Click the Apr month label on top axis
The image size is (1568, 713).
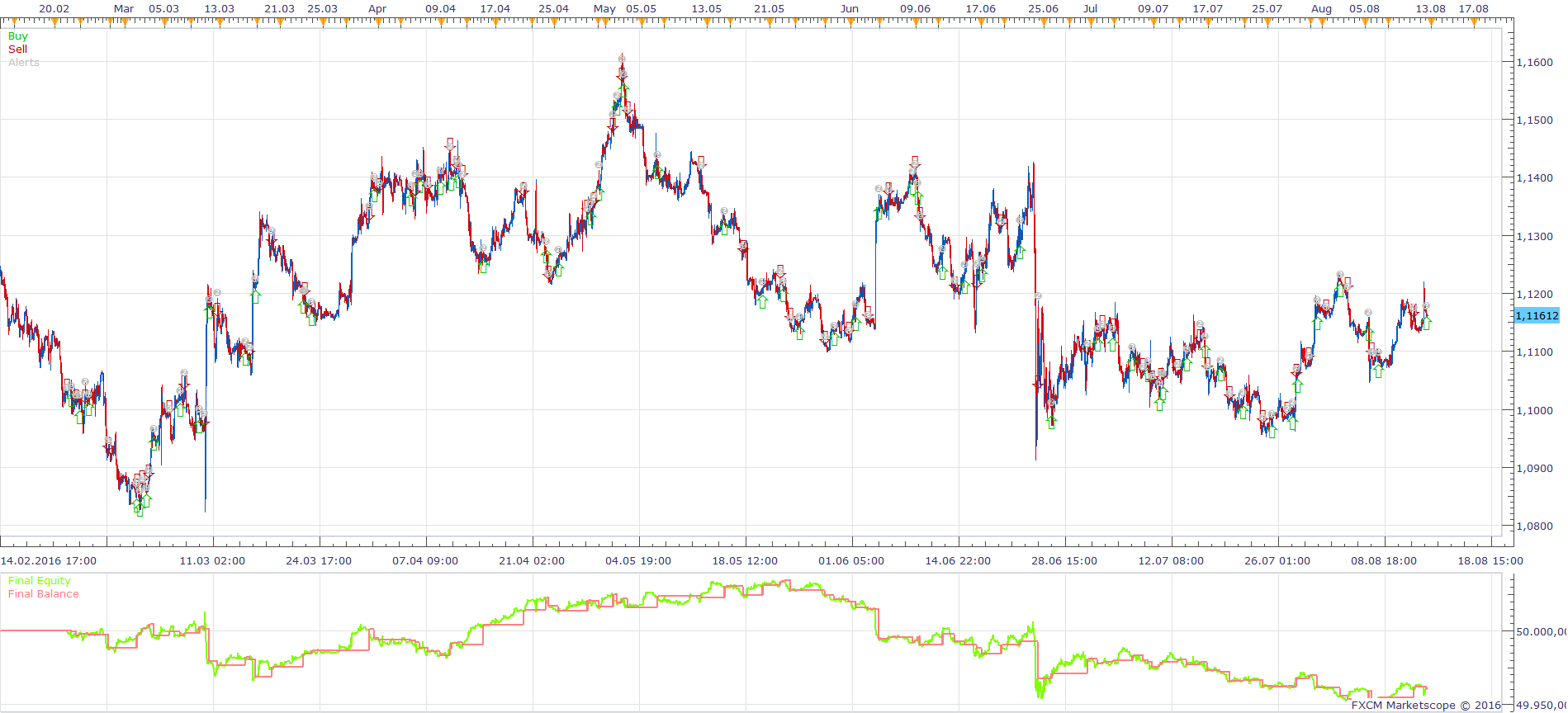(x=377, y=9)
